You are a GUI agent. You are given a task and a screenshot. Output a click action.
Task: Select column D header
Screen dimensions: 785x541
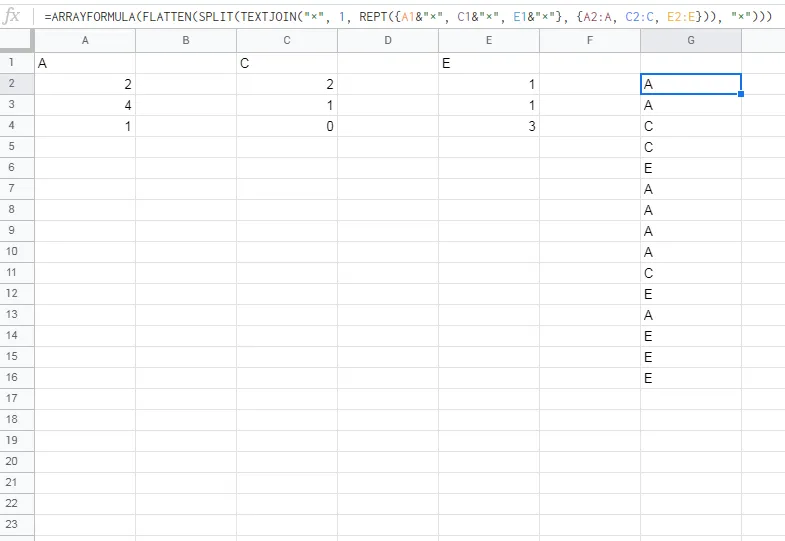coord(388,41)
